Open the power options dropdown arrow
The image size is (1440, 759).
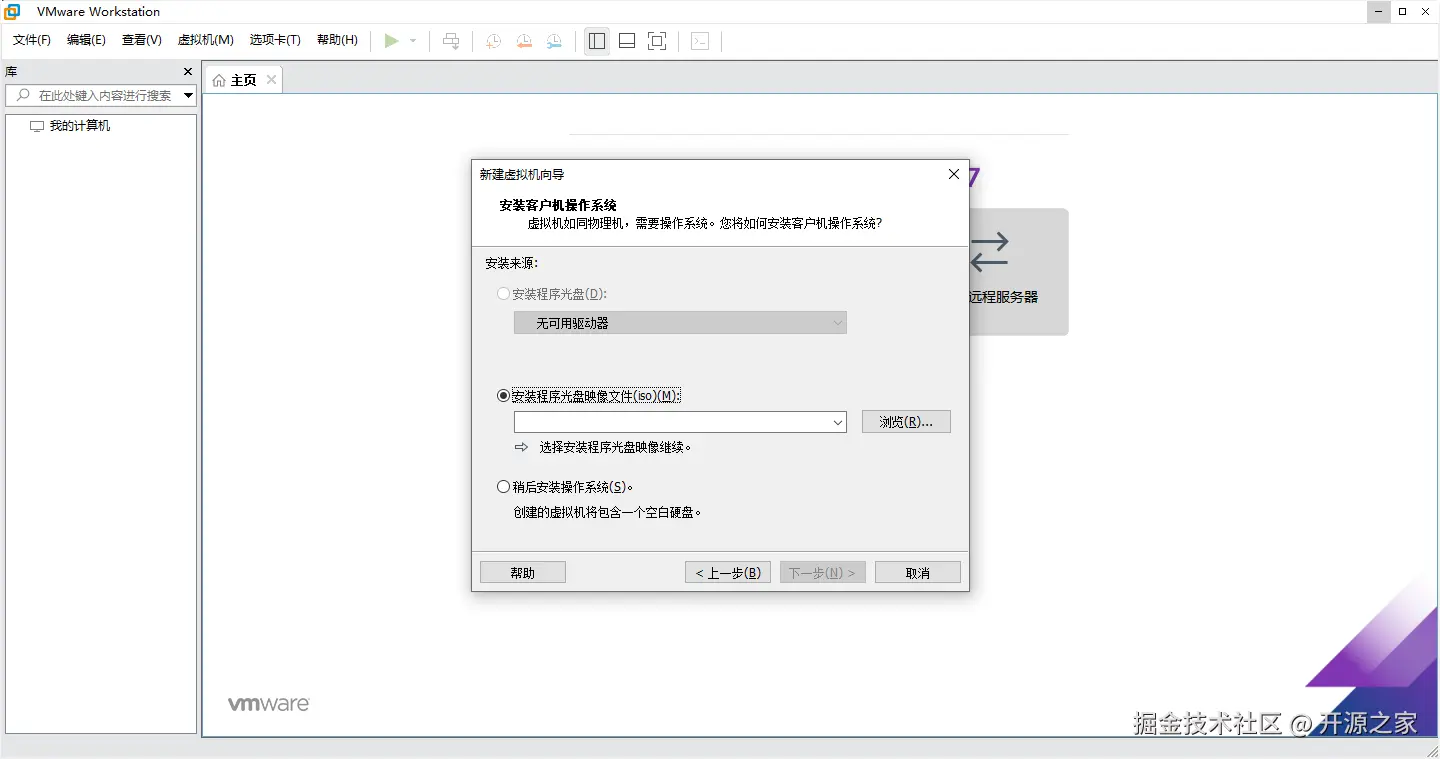click(411, 40)
